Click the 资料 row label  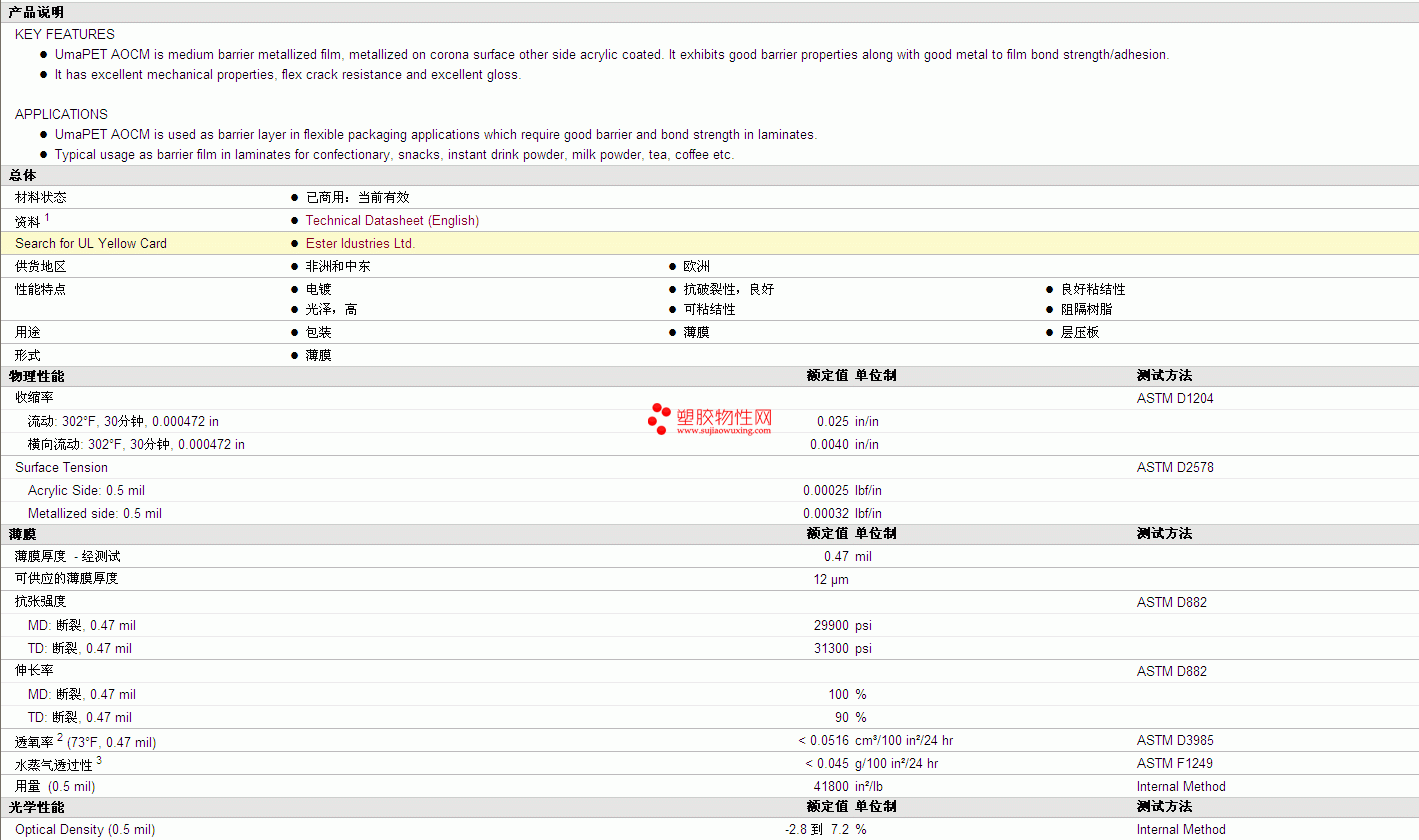28,221
